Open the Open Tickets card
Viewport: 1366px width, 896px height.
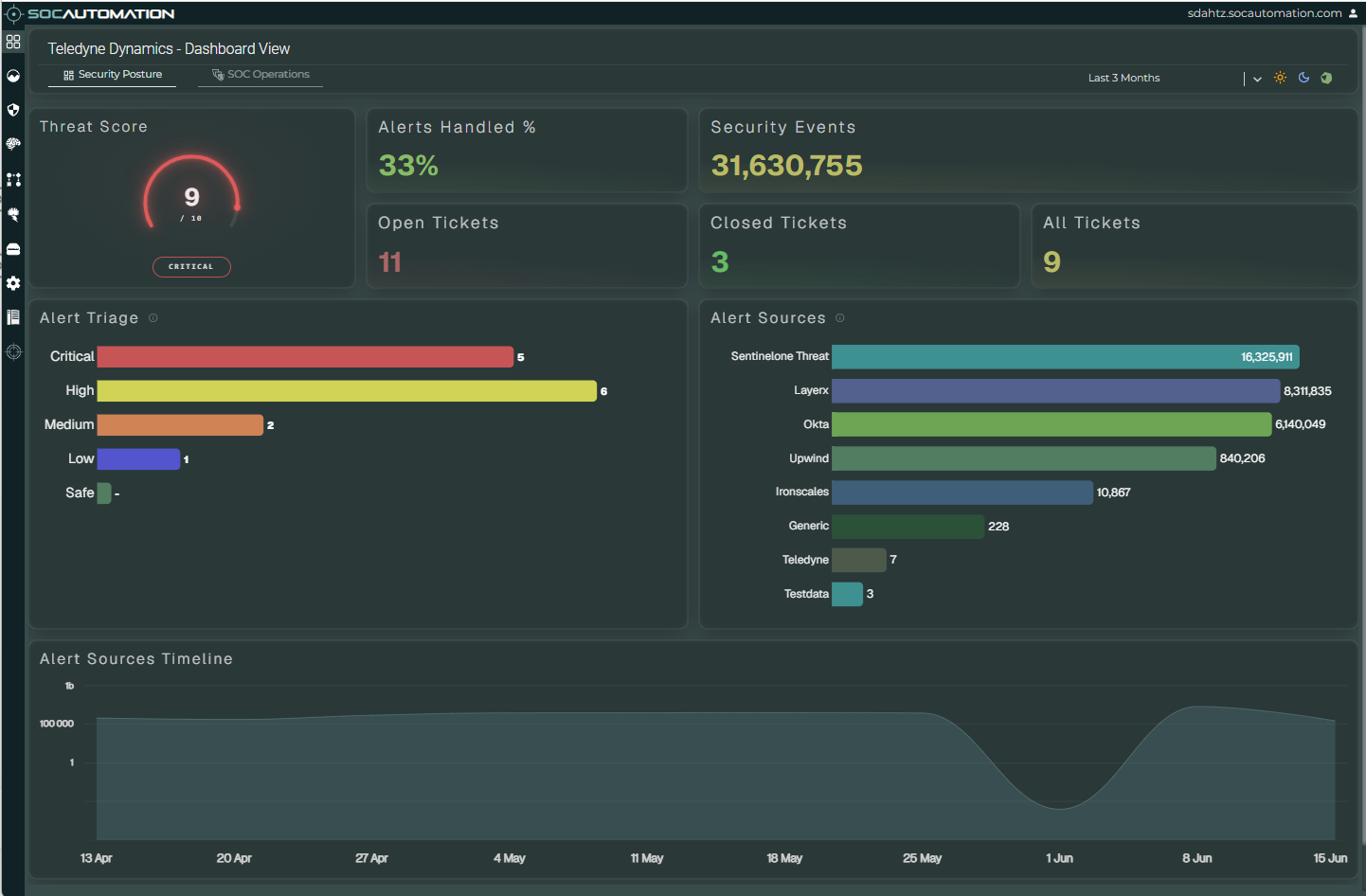tap(527, 245)
